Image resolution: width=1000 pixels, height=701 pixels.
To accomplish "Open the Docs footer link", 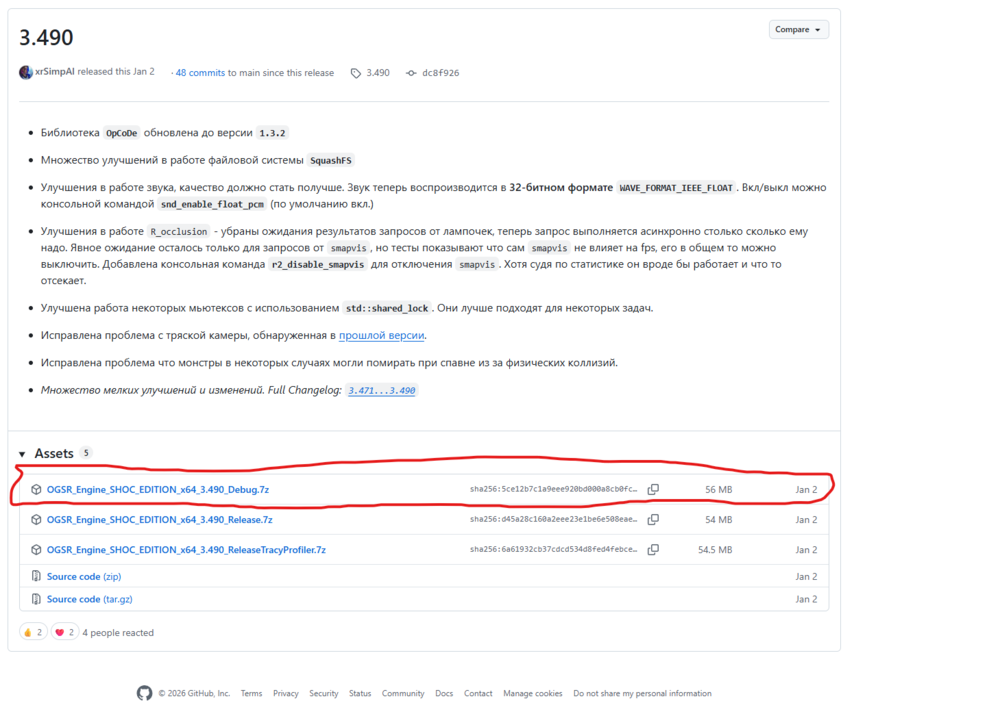I will click(444, 693).
